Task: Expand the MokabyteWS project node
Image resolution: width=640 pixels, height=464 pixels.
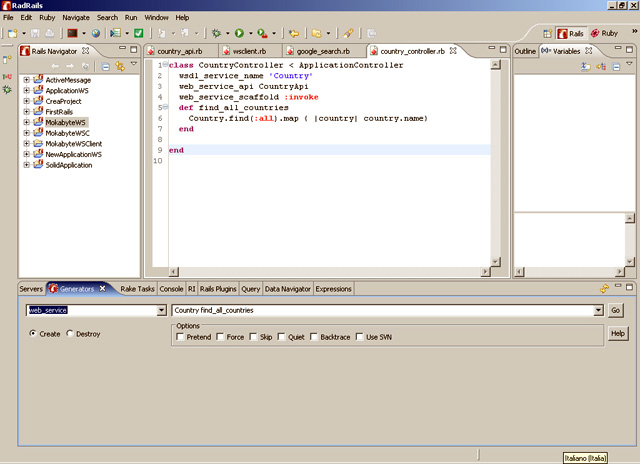Action: [27, 122]
